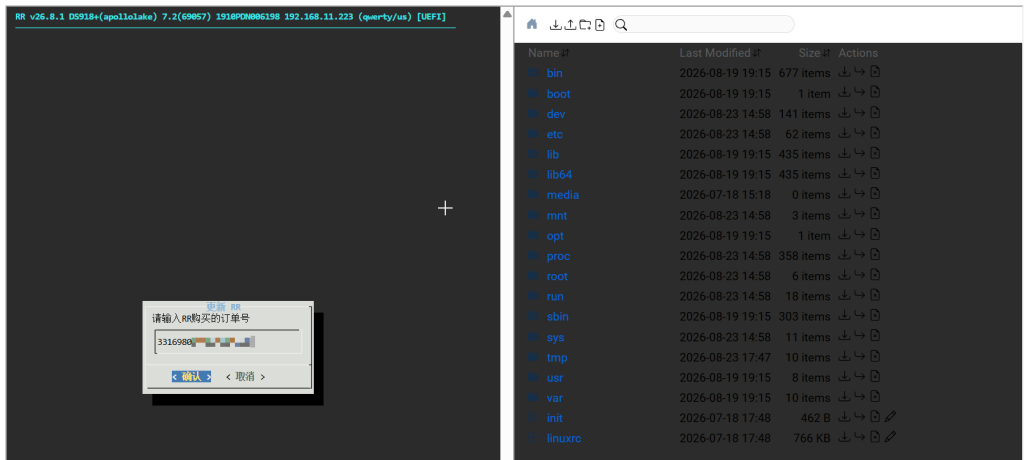The width and height of the screenshot is (1024, 460).
Task: Open the init file link
Action: coord(554,418)
